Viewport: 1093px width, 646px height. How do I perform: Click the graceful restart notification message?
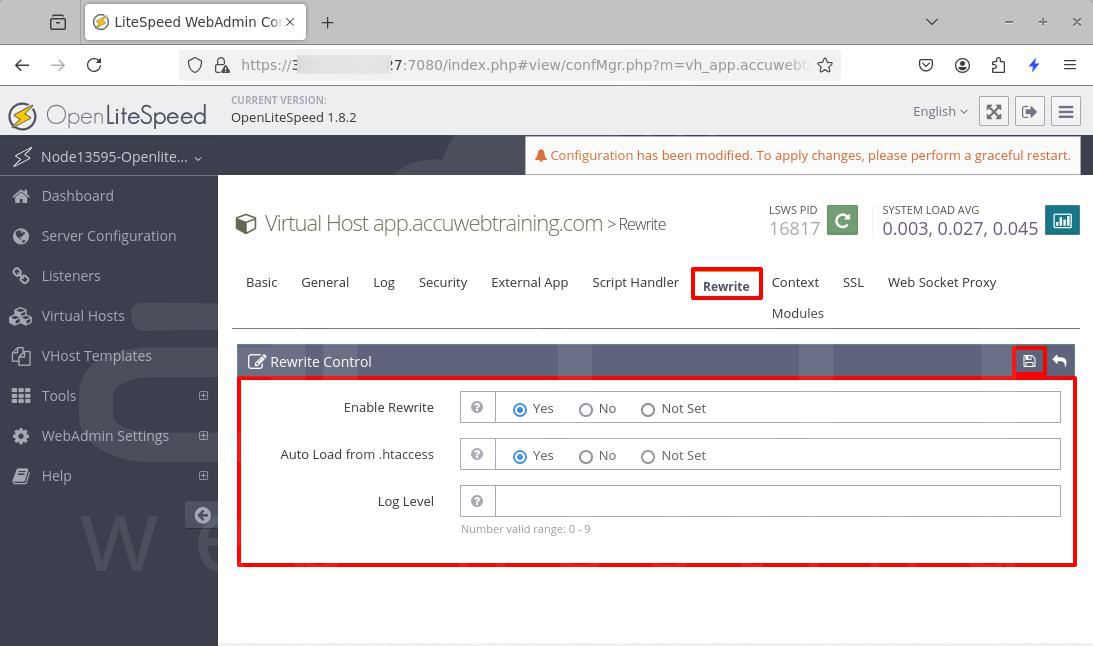(x=803, y=155)
